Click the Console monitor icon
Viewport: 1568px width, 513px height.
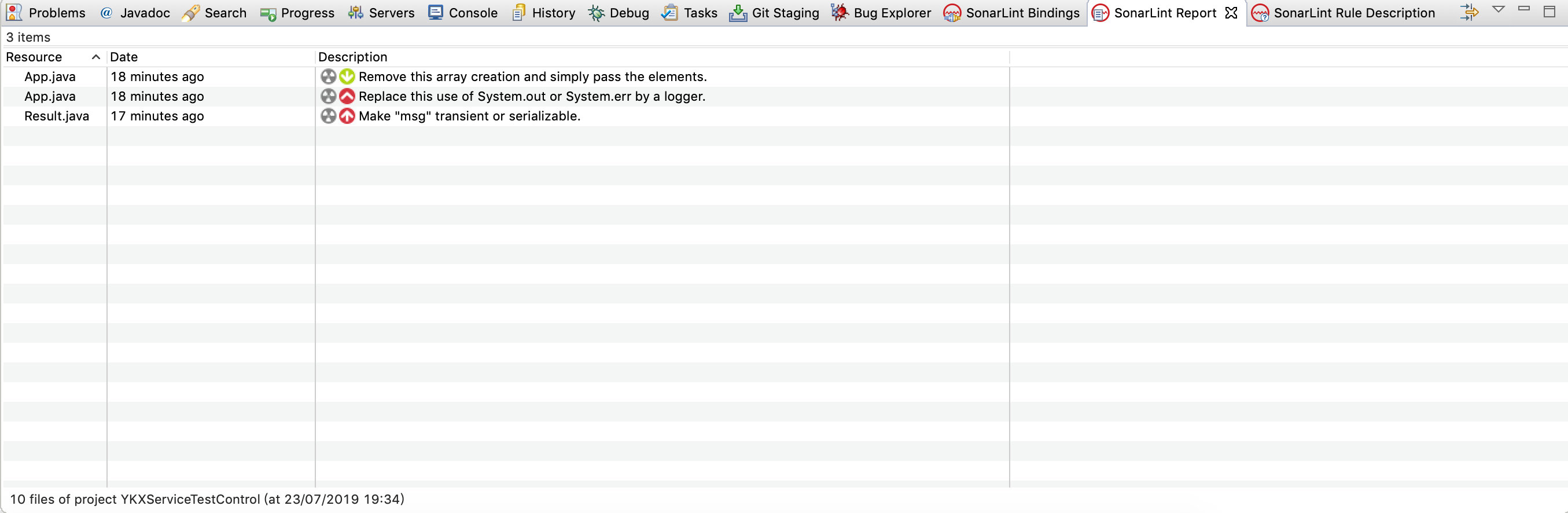(x=435, y=13)
